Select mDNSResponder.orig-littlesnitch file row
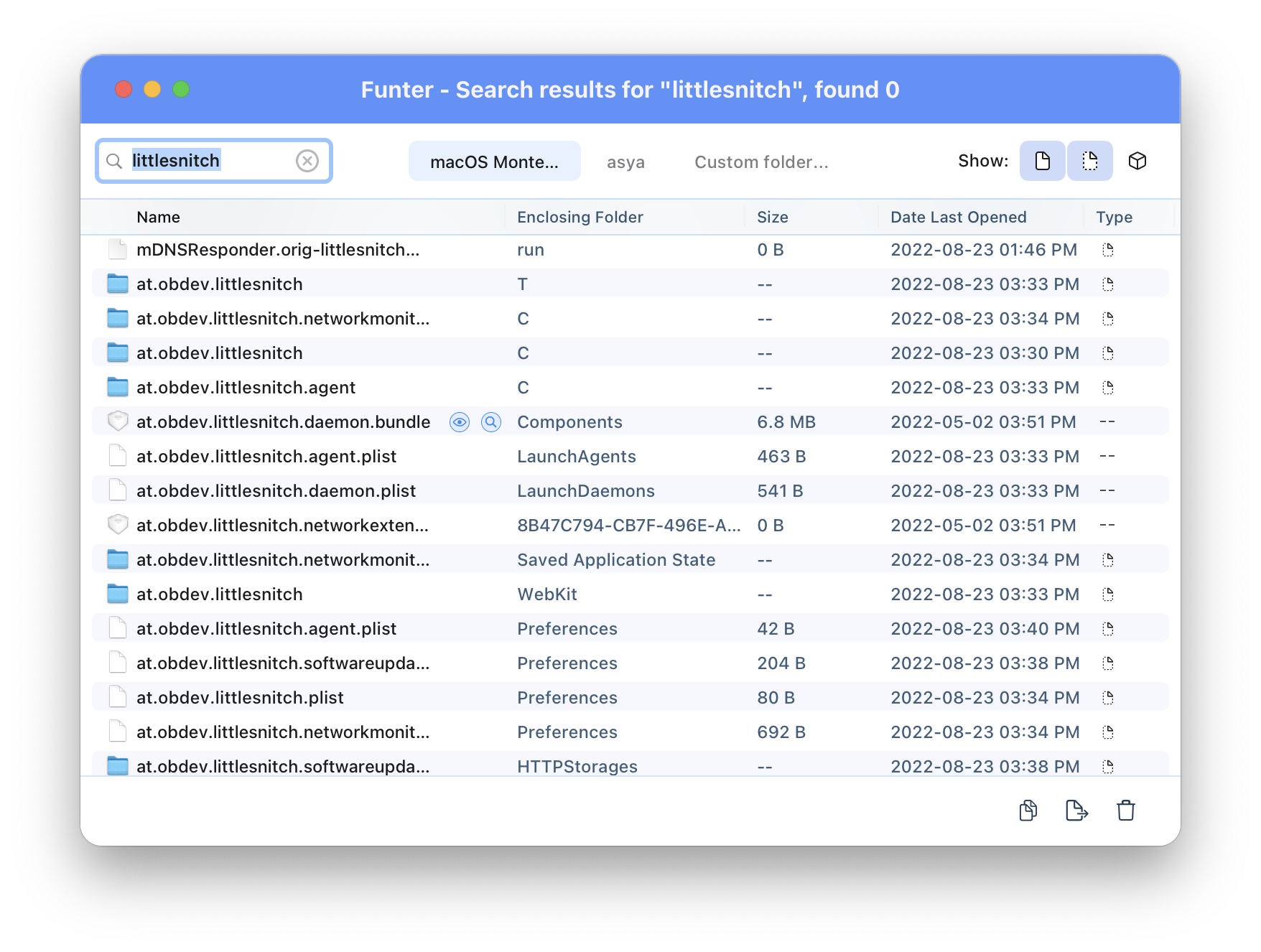This screenshot has width=1261, height=952. tap(630, 250)
